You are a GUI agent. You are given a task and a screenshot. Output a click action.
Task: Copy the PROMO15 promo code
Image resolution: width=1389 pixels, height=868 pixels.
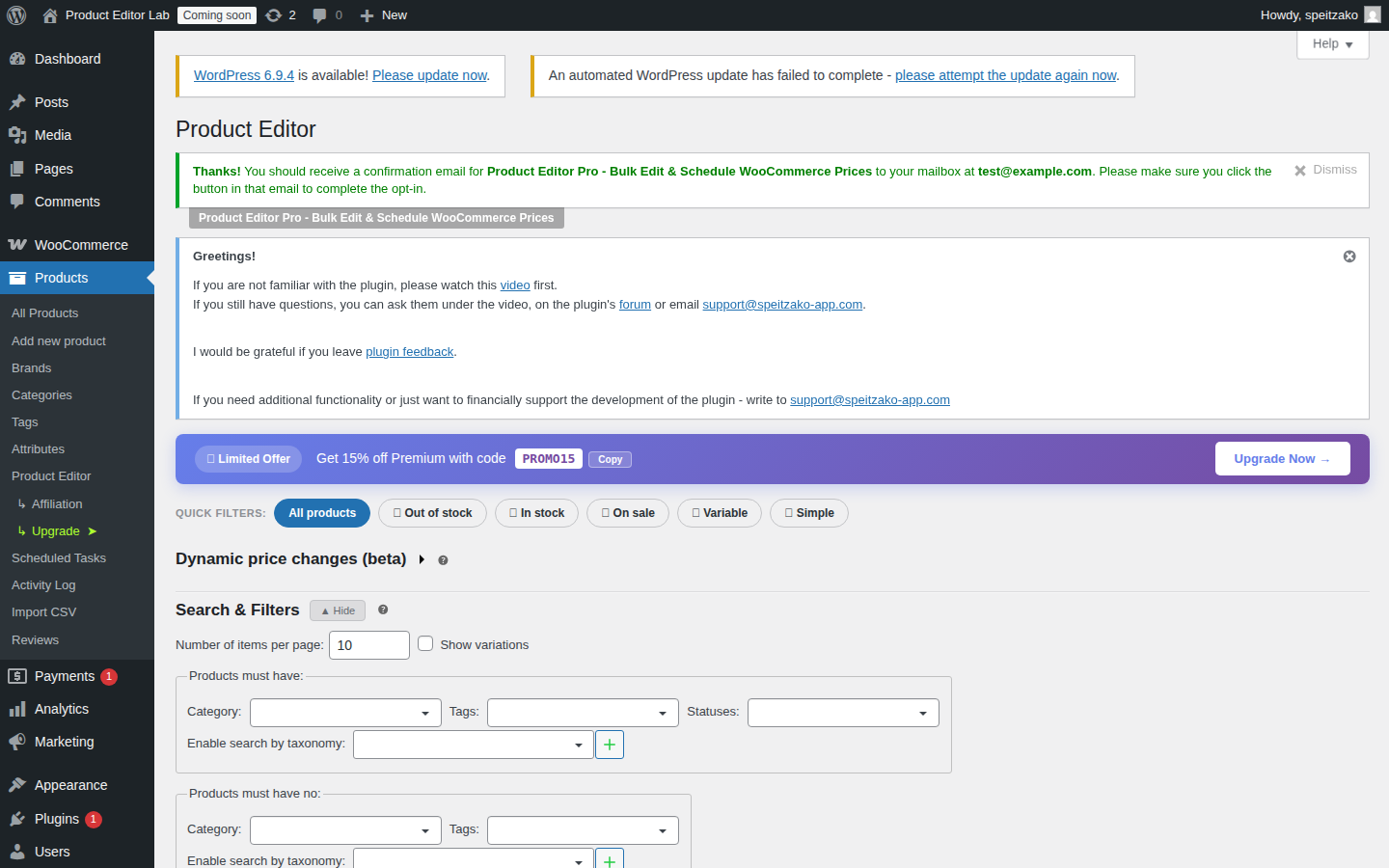(610, 459)
